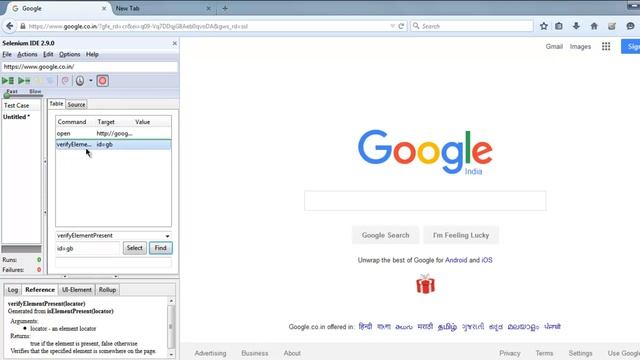Image resolution: width=640 pixels, height=360 pixels.
Task: Adjust the Fast/Slow speed slider handle
Action: [7, 95]
